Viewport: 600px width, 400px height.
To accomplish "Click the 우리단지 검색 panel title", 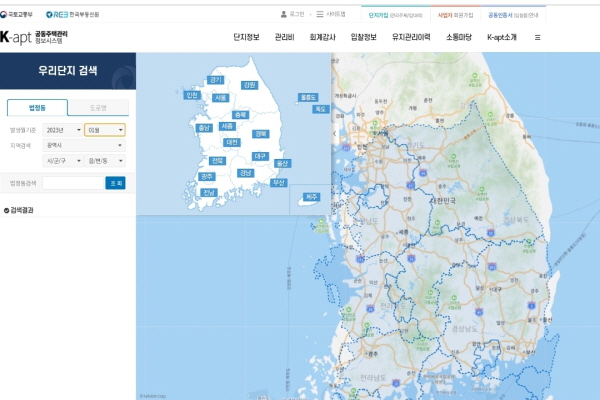I will tap(68, 70).
